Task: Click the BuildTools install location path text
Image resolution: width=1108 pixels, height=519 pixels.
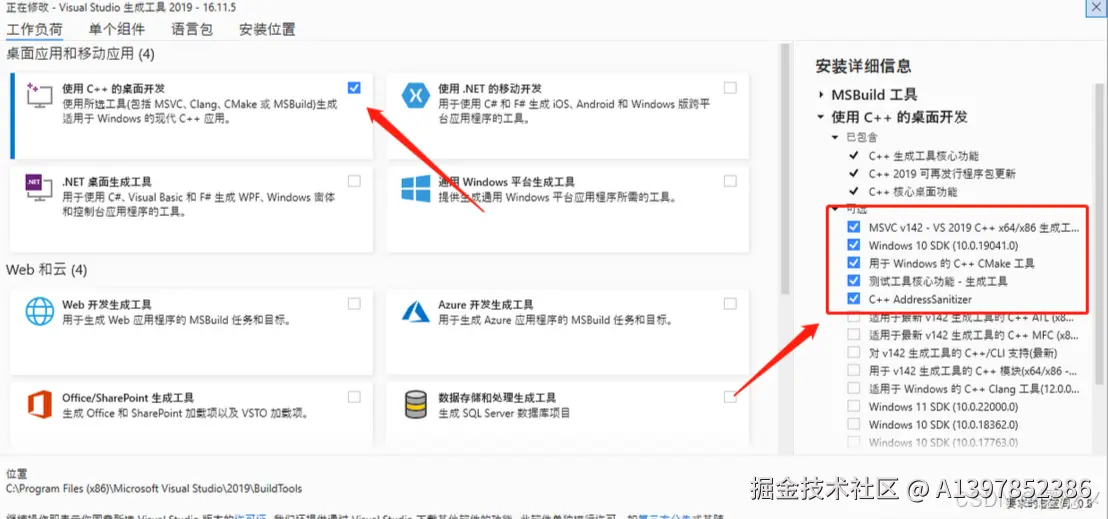Action: point(154,488)
